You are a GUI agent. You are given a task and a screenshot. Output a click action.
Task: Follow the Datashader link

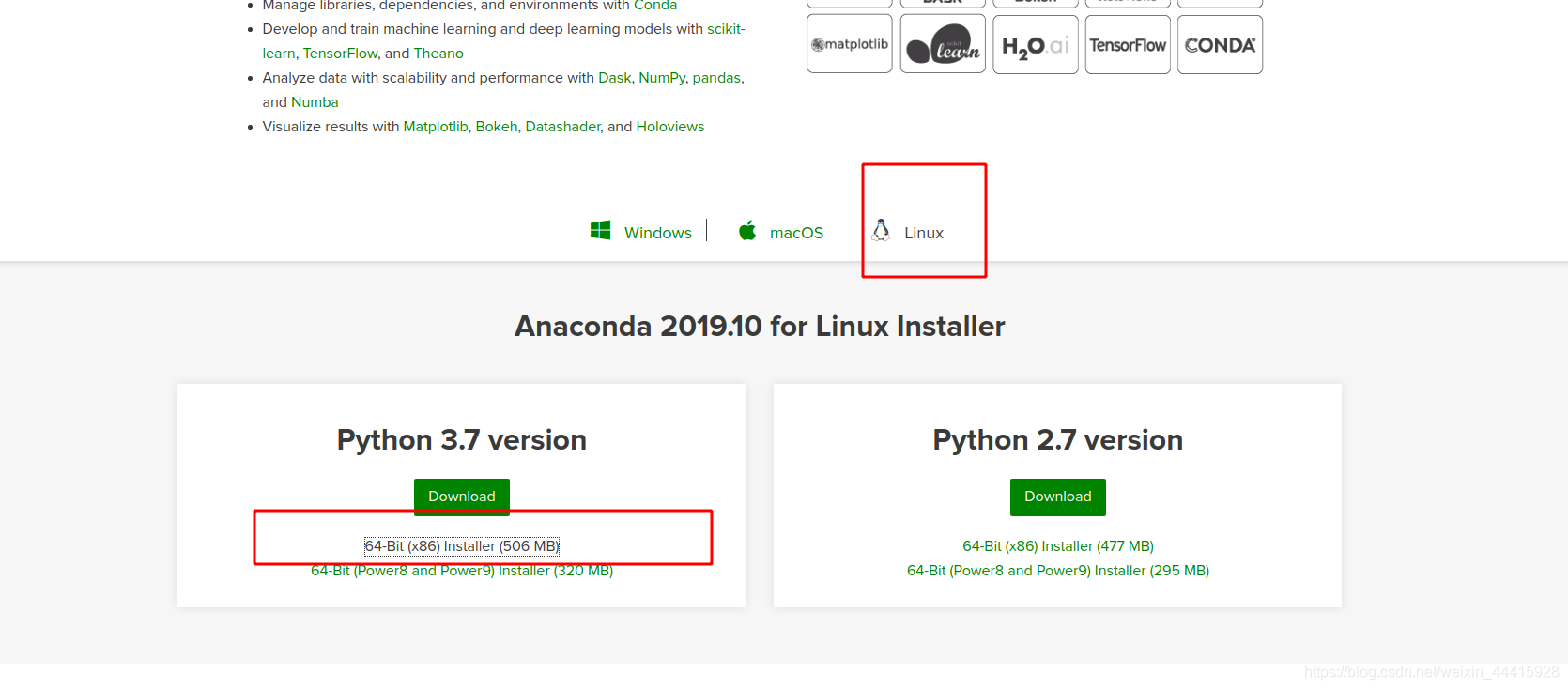(562, 127)
